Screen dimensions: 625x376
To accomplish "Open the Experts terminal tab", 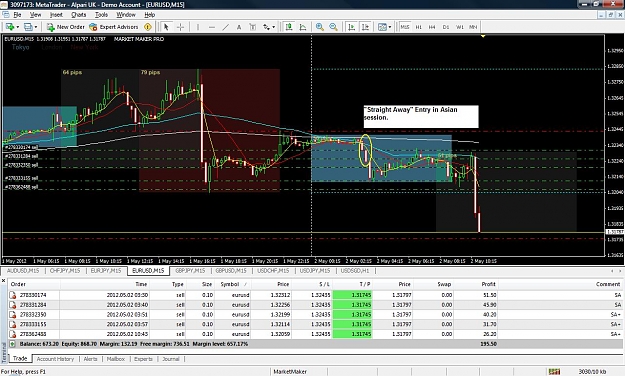I will [143, 359].
